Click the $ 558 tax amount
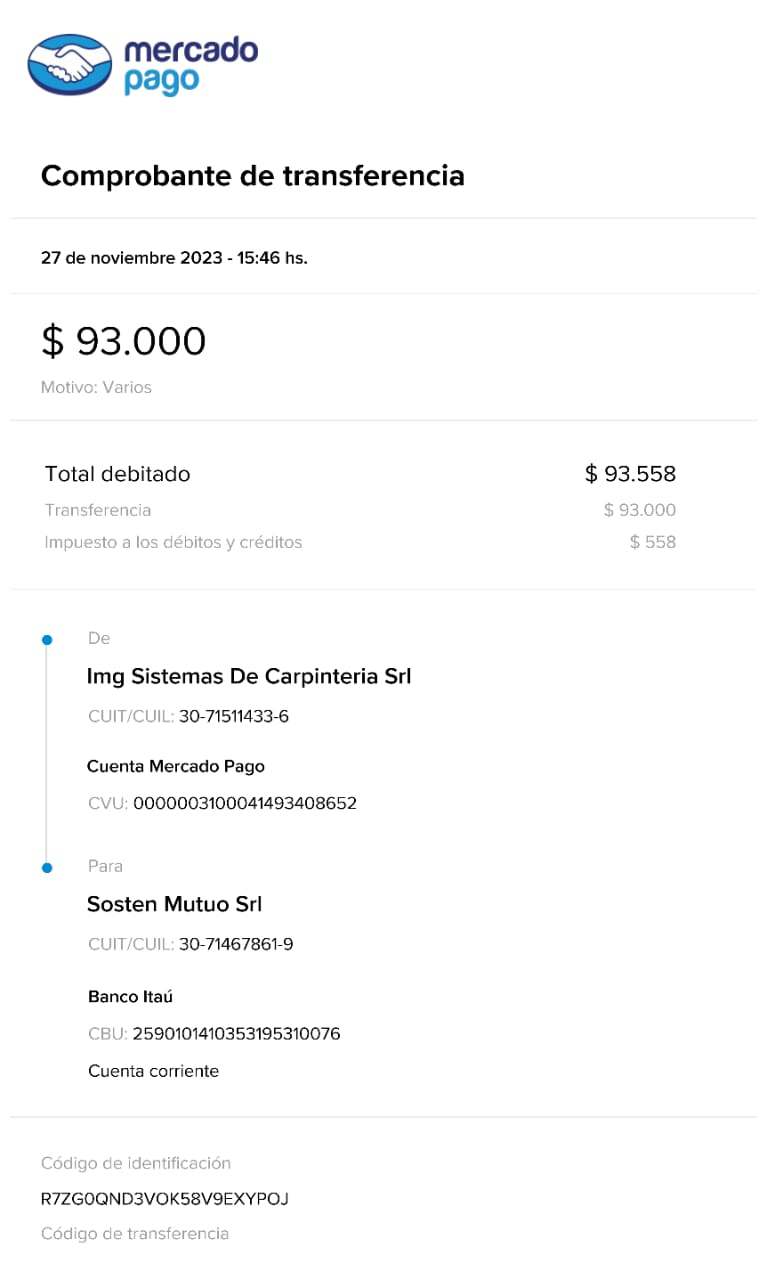 point(652,542)
